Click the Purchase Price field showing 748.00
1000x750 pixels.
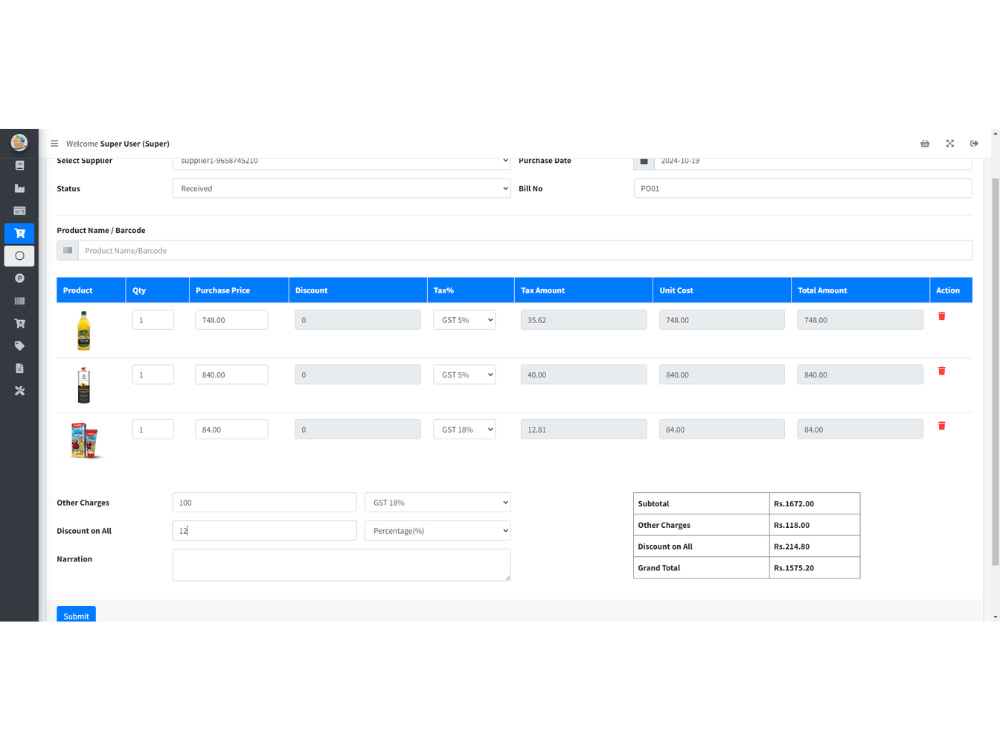(x=232, y=320)
